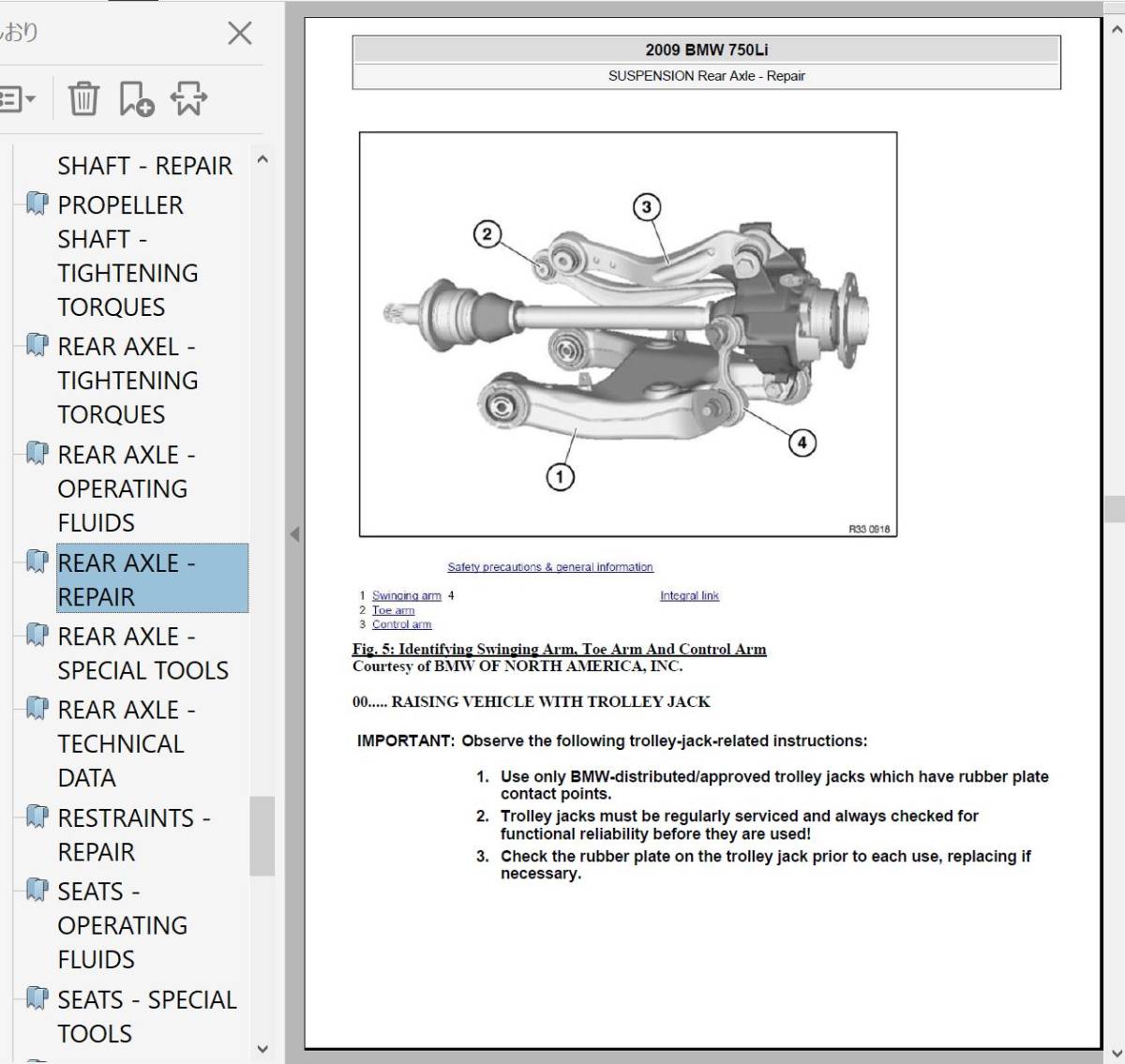Click the document scrollbar up arrow

[x=1115, y=30]
